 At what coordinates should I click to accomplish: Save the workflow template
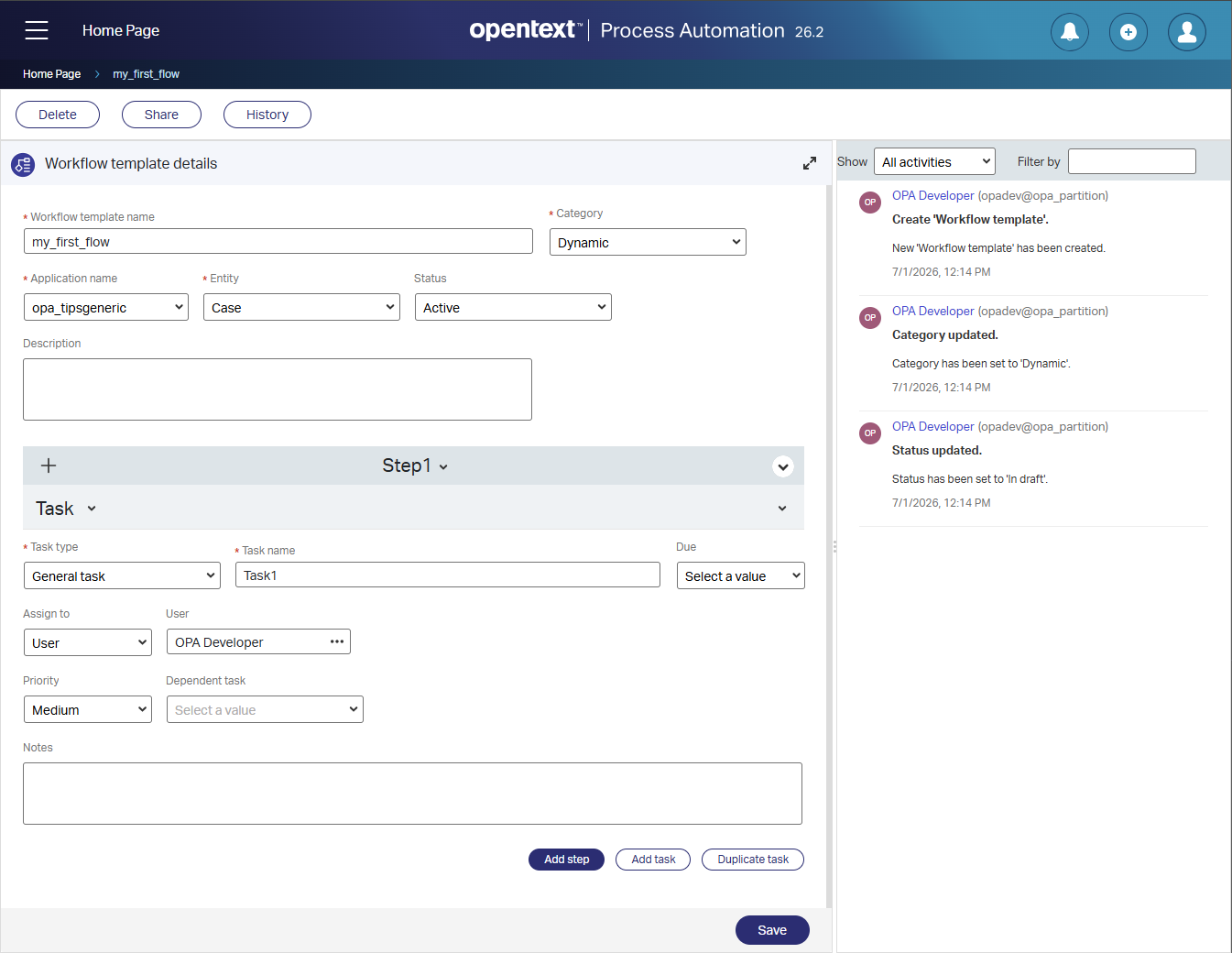coord(772,930)
